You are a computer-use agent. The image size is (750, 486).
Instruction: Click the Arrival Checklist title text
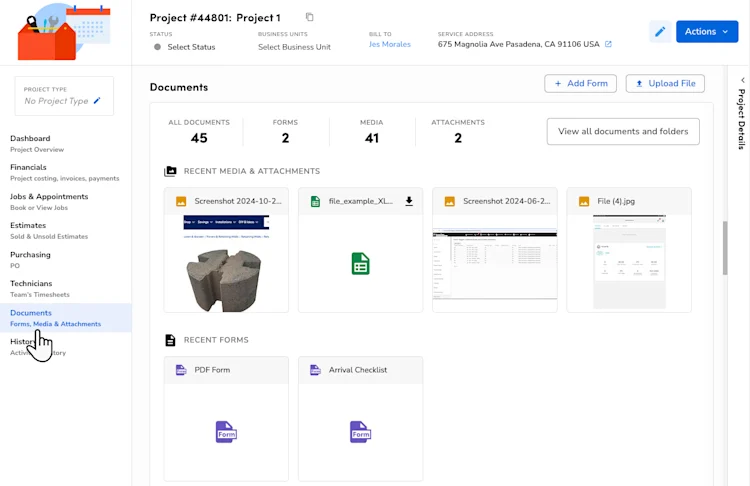point(358,370)
